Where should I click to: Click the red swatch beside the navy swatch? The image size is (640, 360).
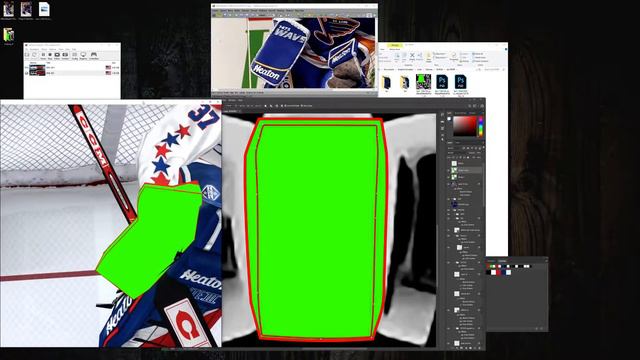click(498, 272)
